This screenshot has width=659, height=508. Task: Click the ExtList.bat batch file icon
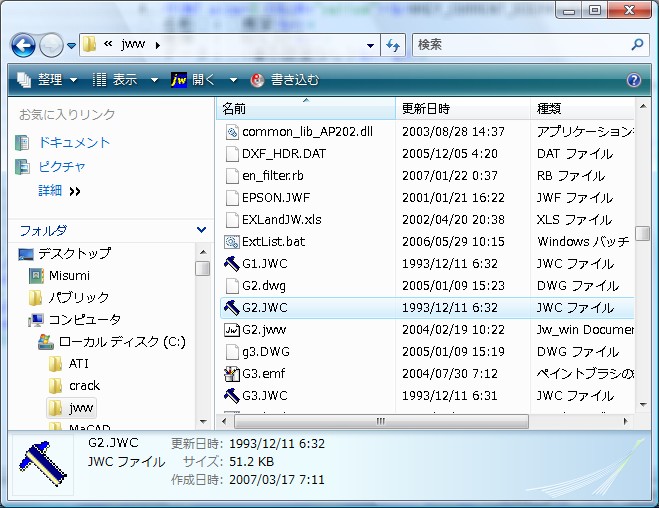click(230, 241)
